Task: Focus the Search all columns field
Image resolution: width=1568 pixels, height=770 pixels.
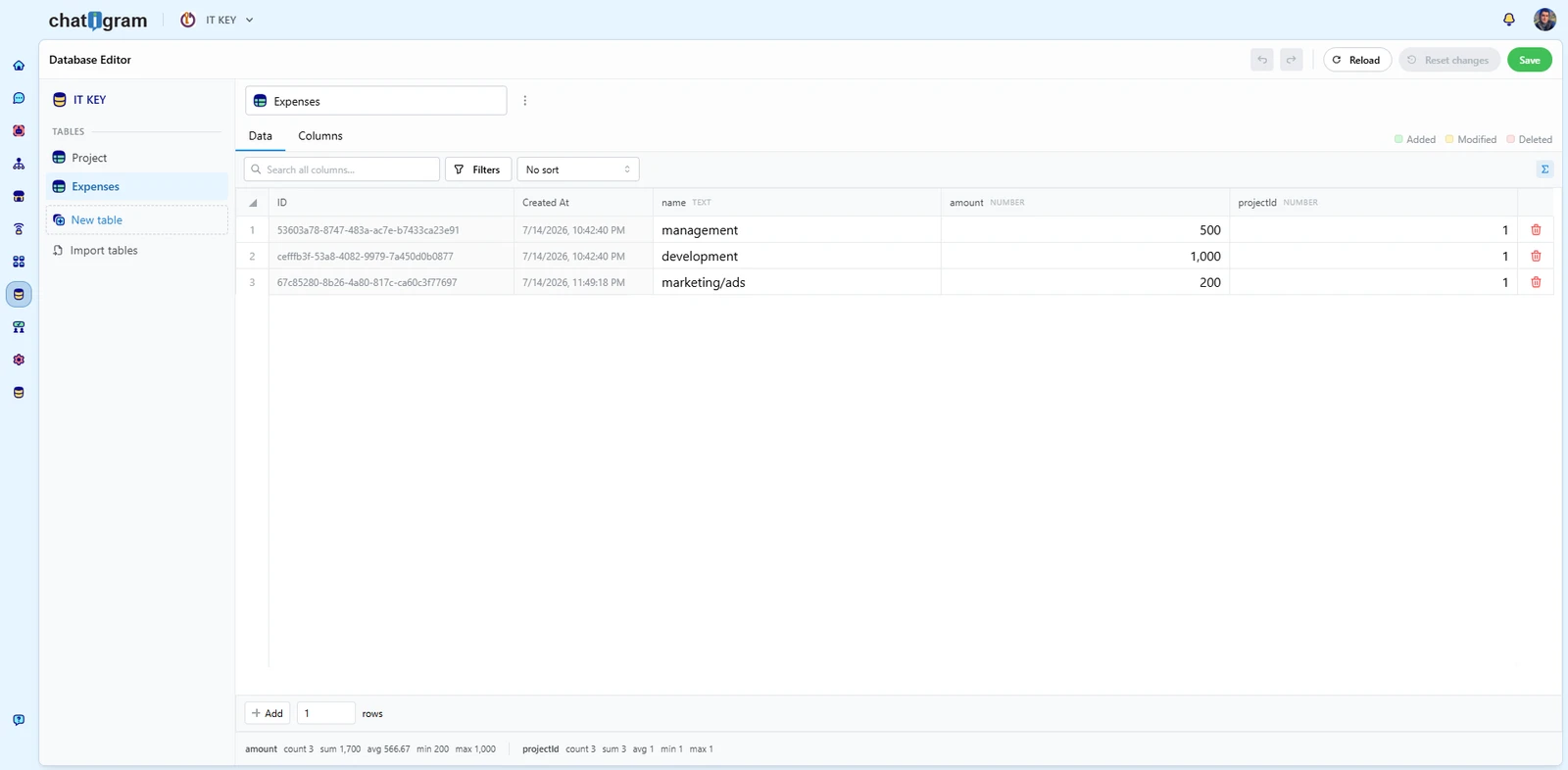Action: pos(342,169)
